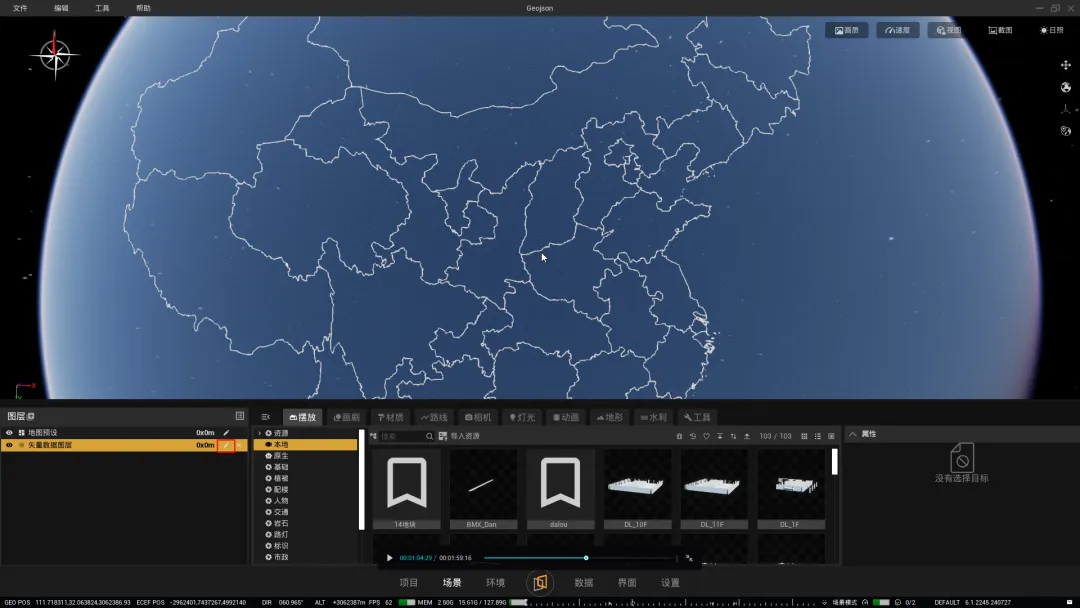This screenshot has width=1080, height=608.
Task: Click the image preview view icon
Action: pyautogui.click(x=831, y=436)
